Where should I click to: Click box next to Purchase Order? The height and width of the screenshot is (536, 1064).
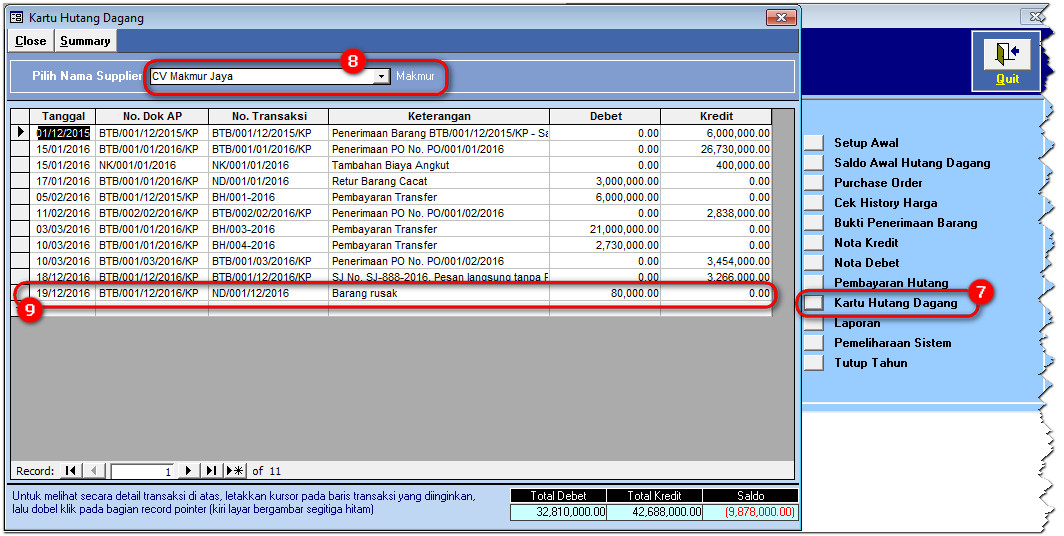[x=814, y=183]
